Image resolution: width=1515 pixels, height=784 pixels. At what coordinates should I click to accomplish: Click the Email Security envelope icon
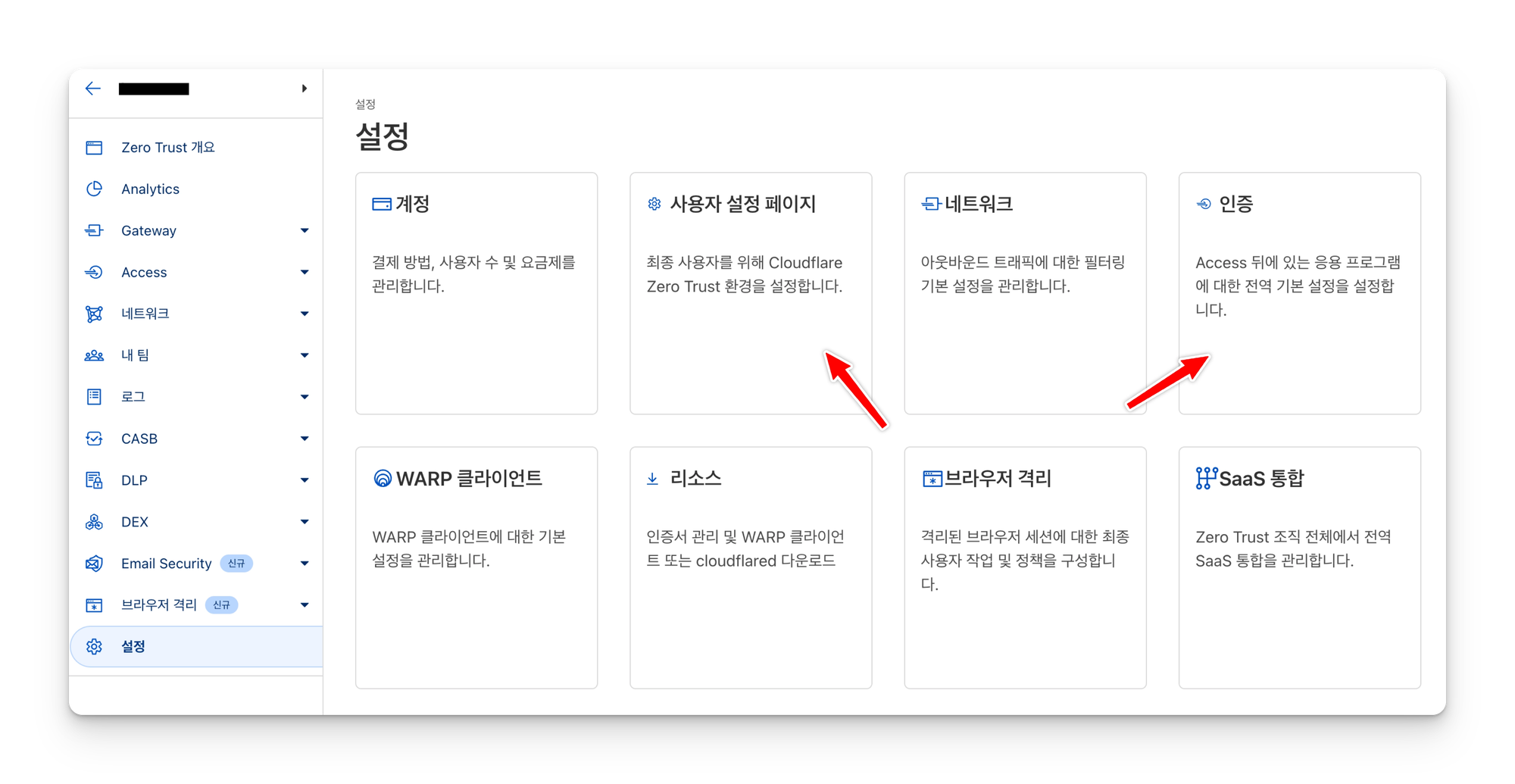pyautogui.click(x=94, y=564)
